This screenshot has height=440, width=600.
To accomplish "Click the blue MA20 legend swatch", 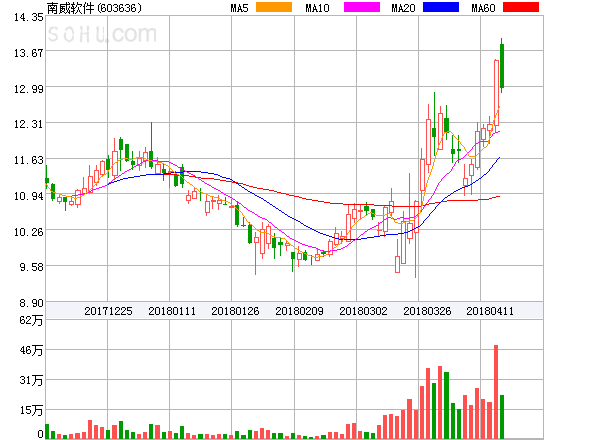I will [441, 7].
